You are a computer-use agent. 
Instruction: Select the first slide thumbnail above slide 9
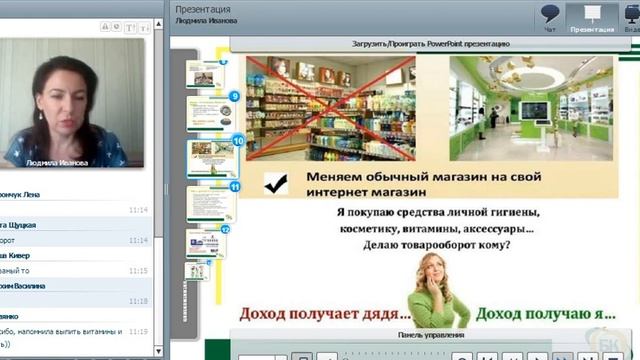[x=205, y=74]
